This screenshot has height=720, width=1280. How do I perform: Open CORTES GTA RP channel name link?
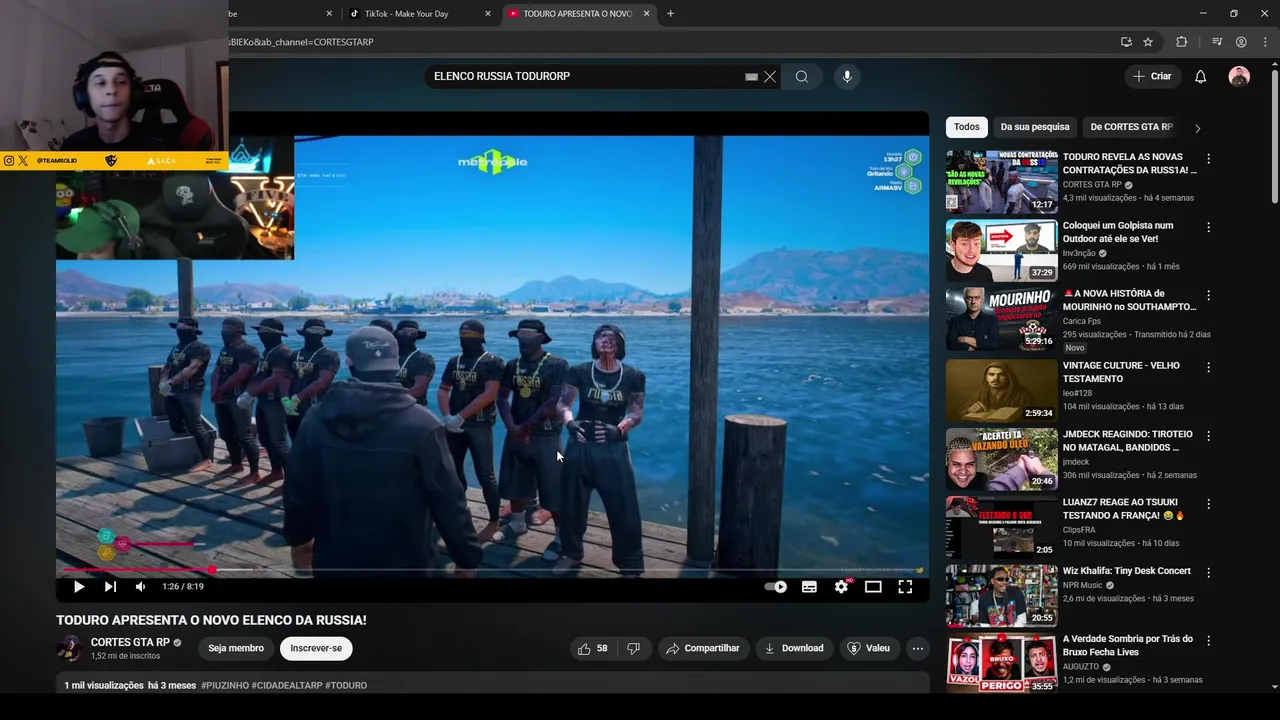(x=130, y=642)
